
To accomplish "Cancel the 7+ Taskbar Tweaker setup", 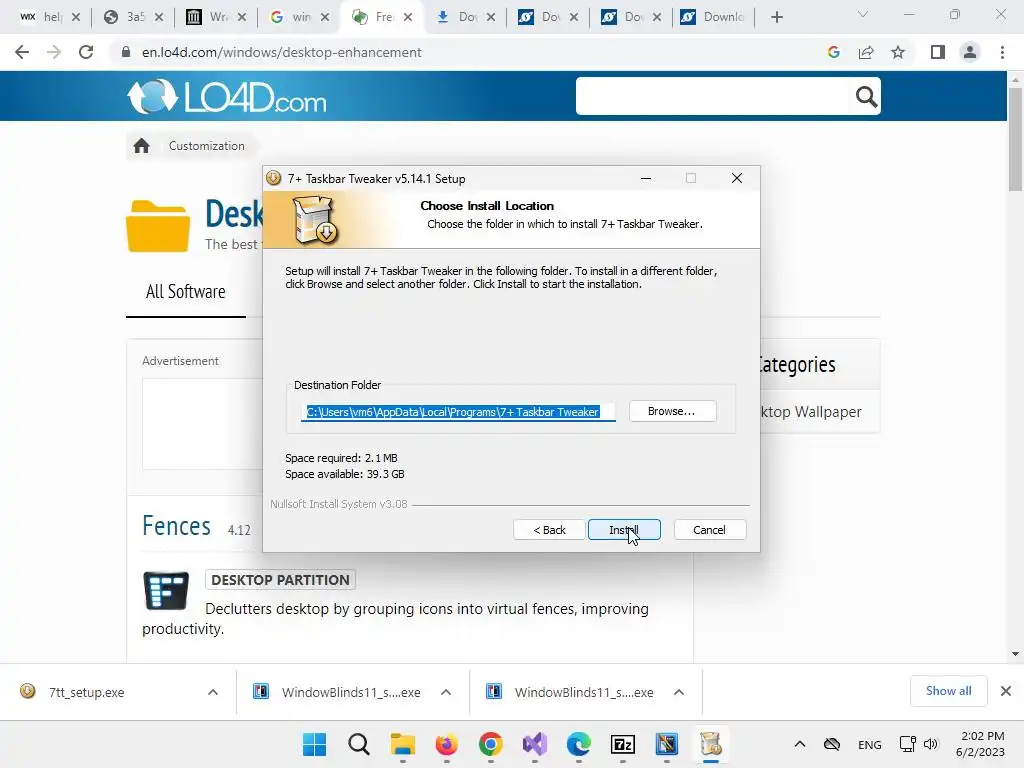I will tap(709, 530).
